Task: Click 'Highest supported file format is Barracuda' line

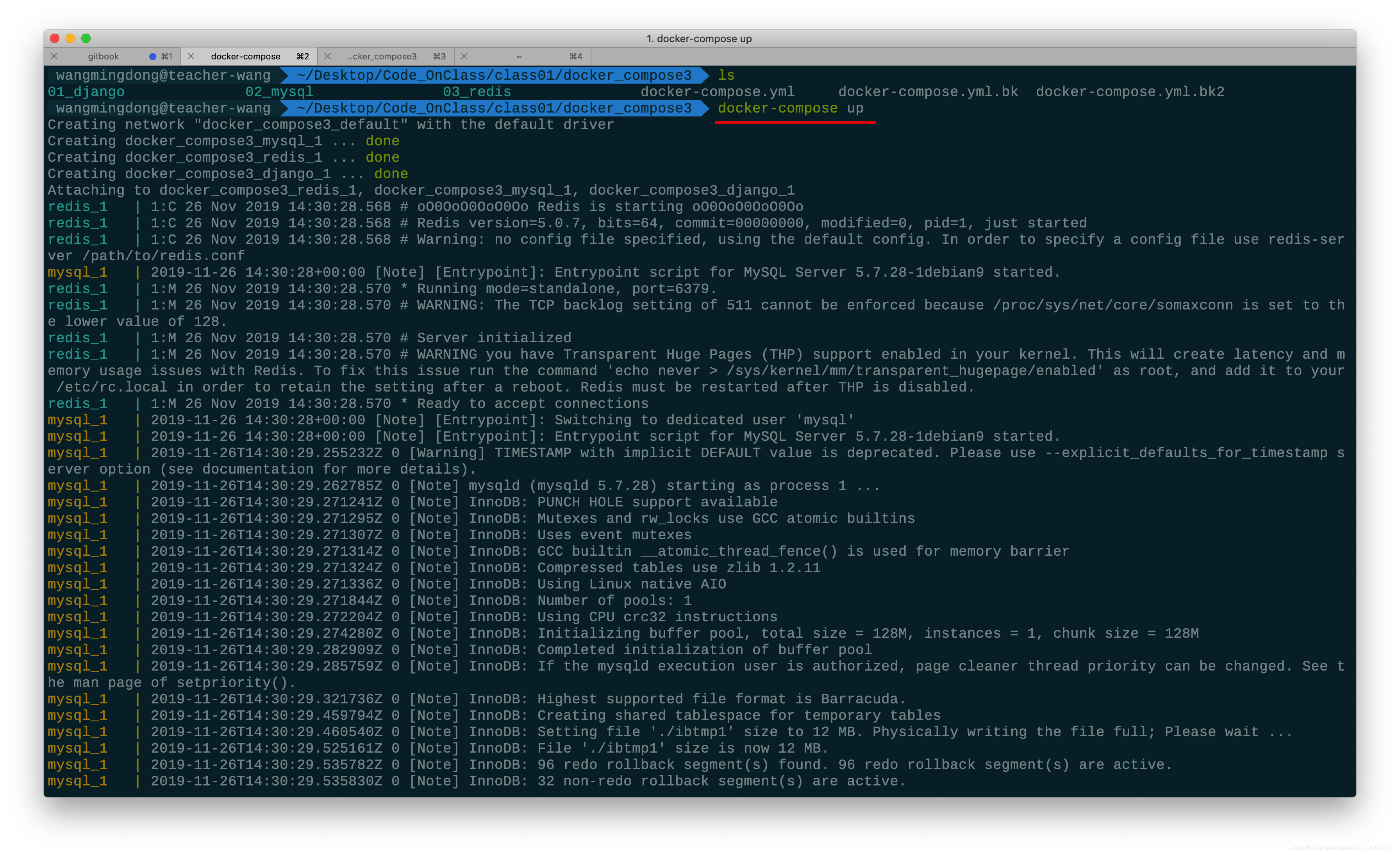Action: click(x=477, y=699)
